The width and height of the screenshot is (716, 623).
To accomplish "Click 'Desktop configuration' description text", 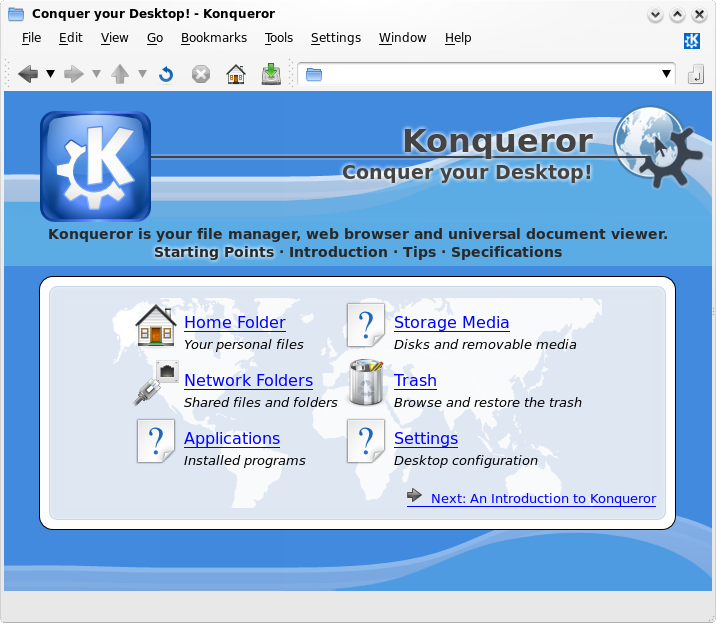I will click(x=466, y=460).
